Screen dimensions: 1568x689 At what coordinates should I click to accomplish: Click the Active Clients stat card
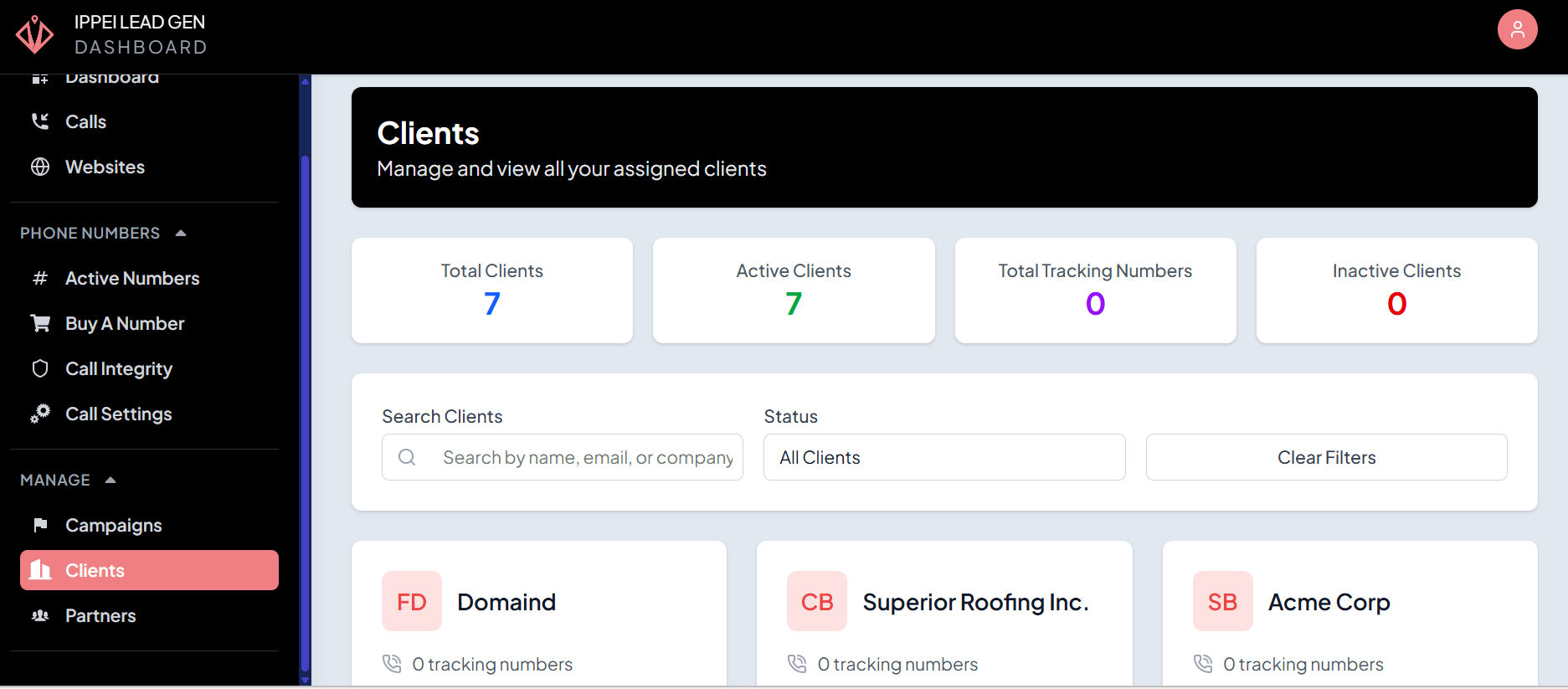pyautogui.click(x=794, y=291)
